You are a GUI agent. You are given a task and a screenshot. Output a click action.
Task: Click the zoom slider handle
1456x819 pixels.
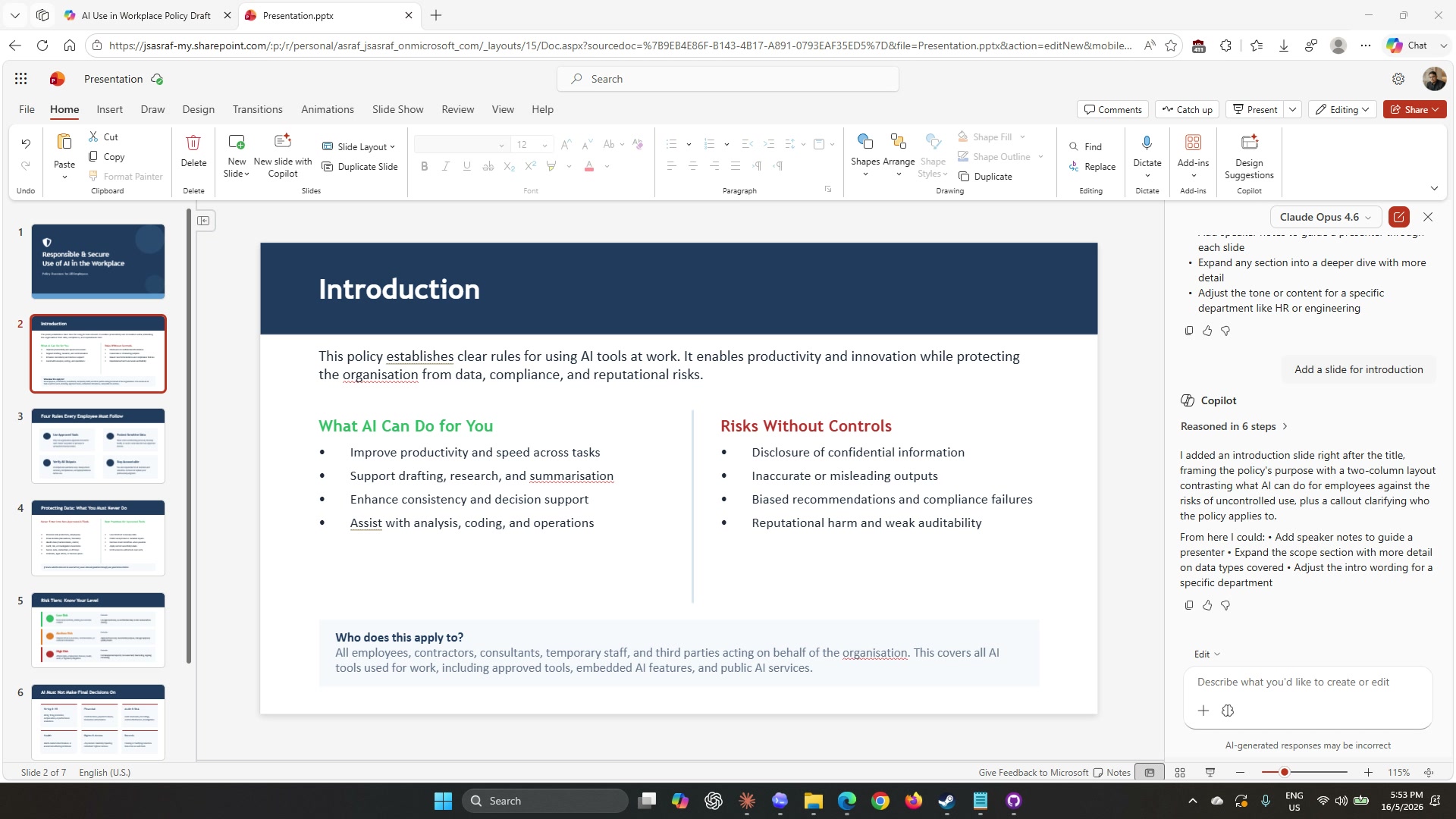point(1284,773)
